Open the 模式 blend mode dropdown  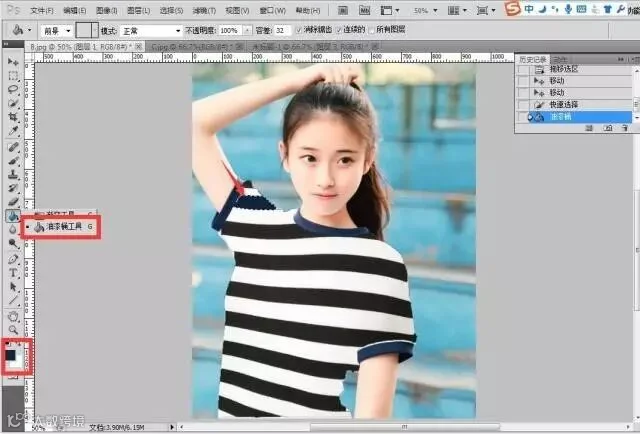click(x=151, y=31)
